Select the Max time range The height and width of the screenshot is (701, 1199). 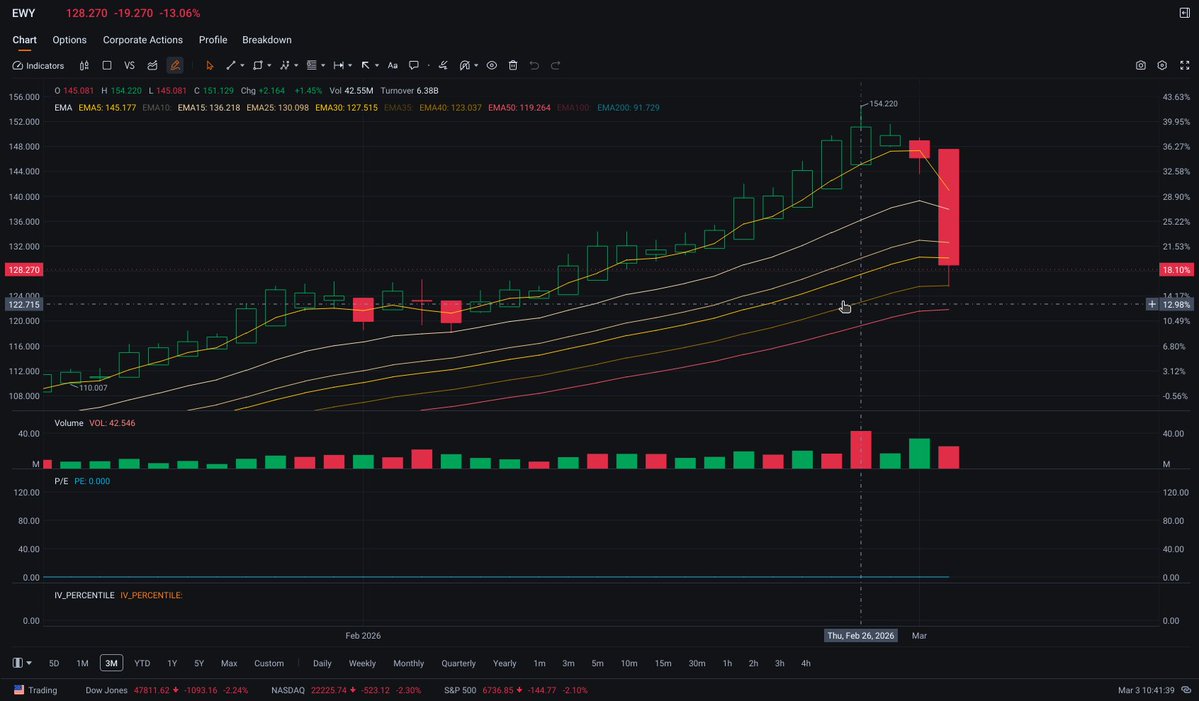coord(229,664)
